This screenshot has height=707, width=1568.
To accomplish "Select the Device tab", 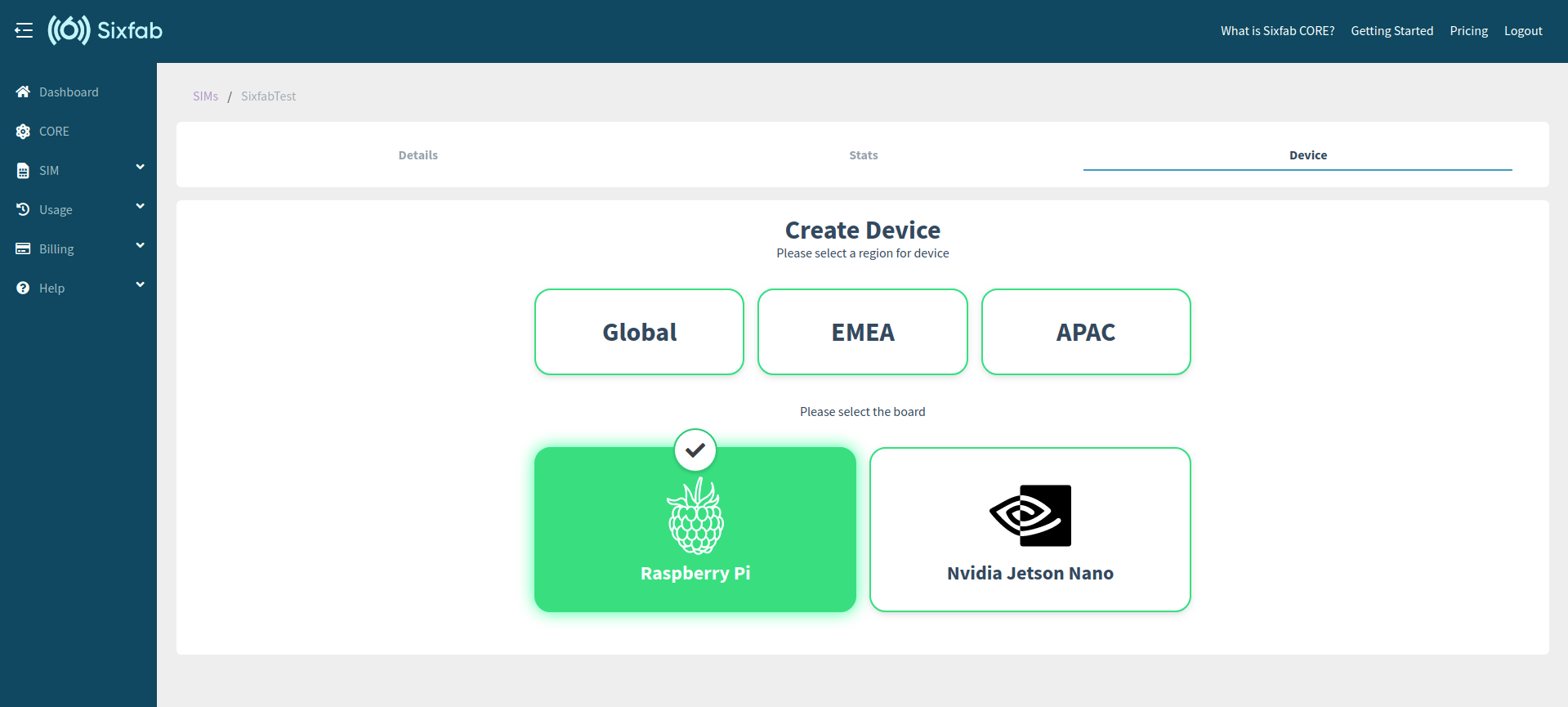I will tap(1308, 154).
